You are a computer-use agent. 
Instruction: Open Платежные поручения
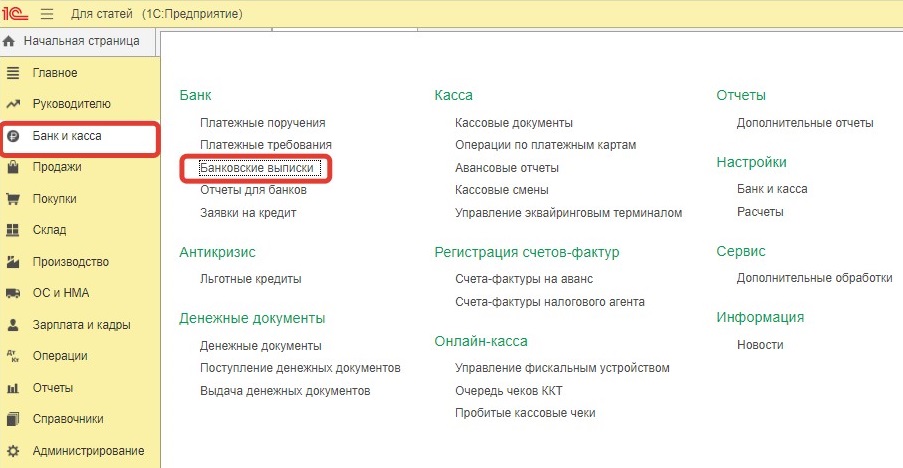click(263, 123)
